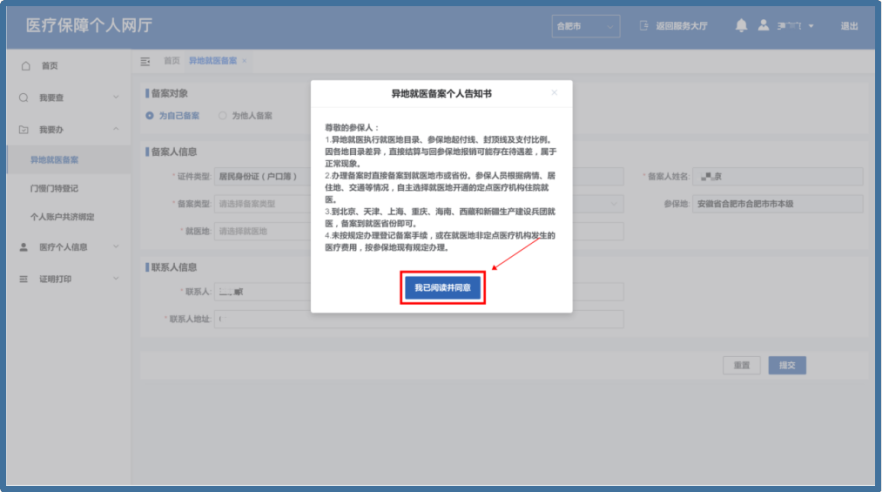This screenshot has height=492, width=882.
Task: Click the 证明打印 list icon
Action: (x=24, y=279)
